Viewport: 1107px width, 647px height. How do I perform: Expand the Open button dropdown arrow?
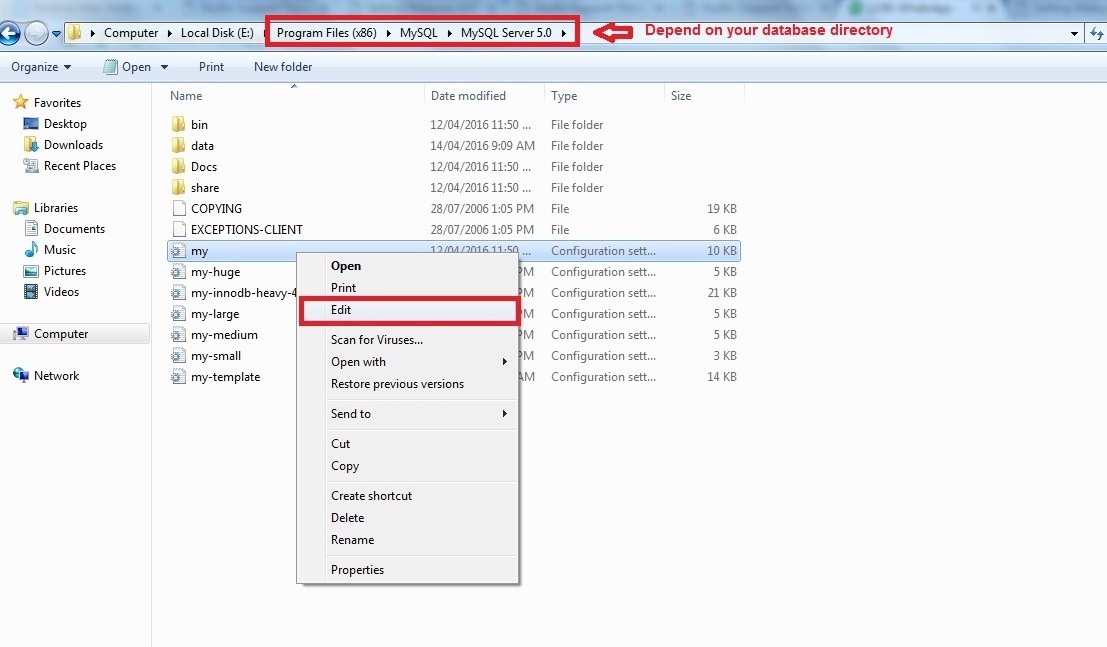(164, 67)
